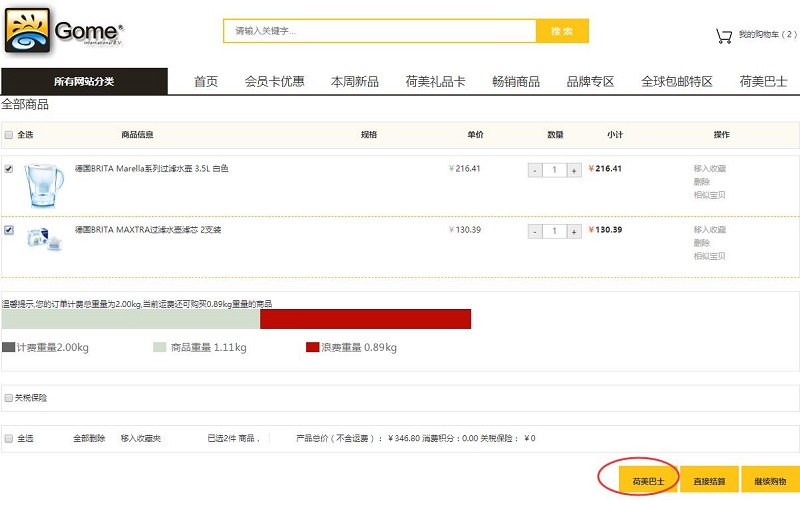Screen dimensions: 800x505
Task: Click 删除 for BRITA MAXTRA filters
Action: tap(702, 243)
